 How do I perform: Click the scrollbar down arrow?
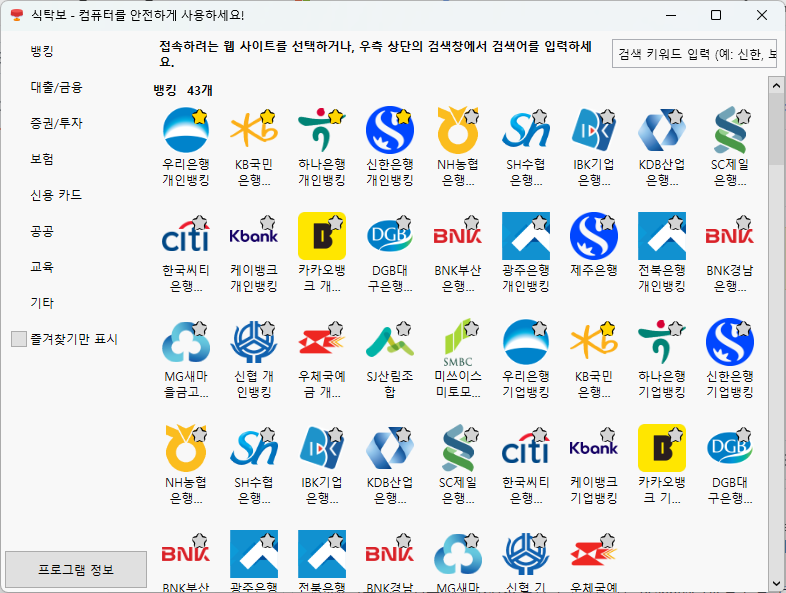[776, 583]
